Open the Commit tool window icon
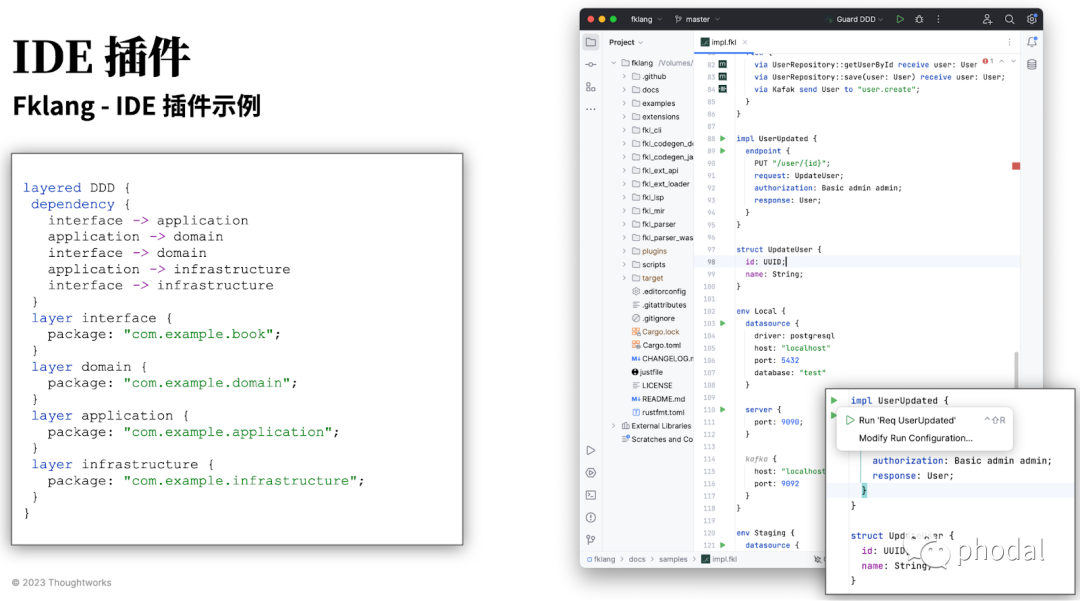Viewport: 1080px width, 601px height. 591,65
